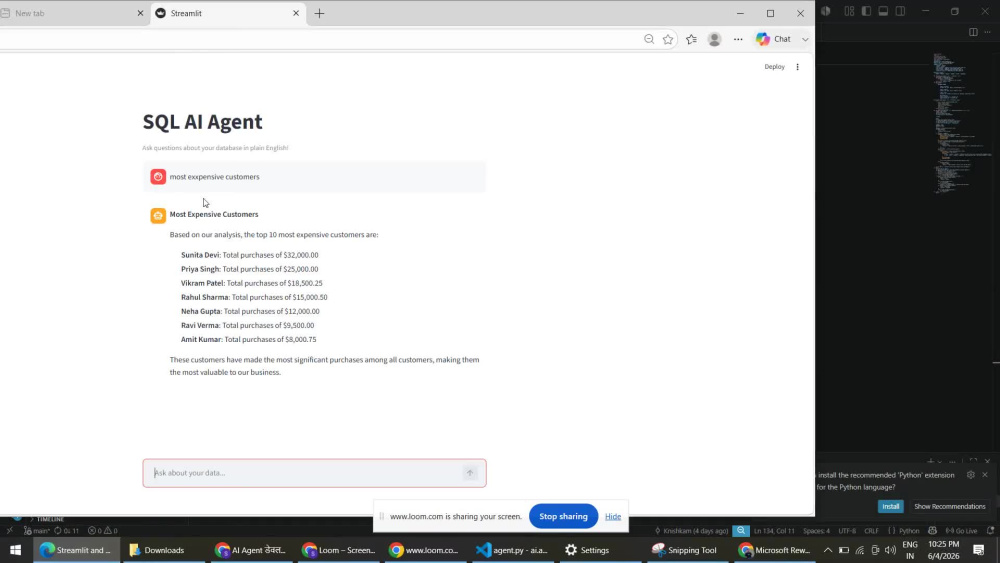Open VS Code editor More Actions ellipsis
The width and height of the screenshot is (1000, 563).
click(987, 32)
